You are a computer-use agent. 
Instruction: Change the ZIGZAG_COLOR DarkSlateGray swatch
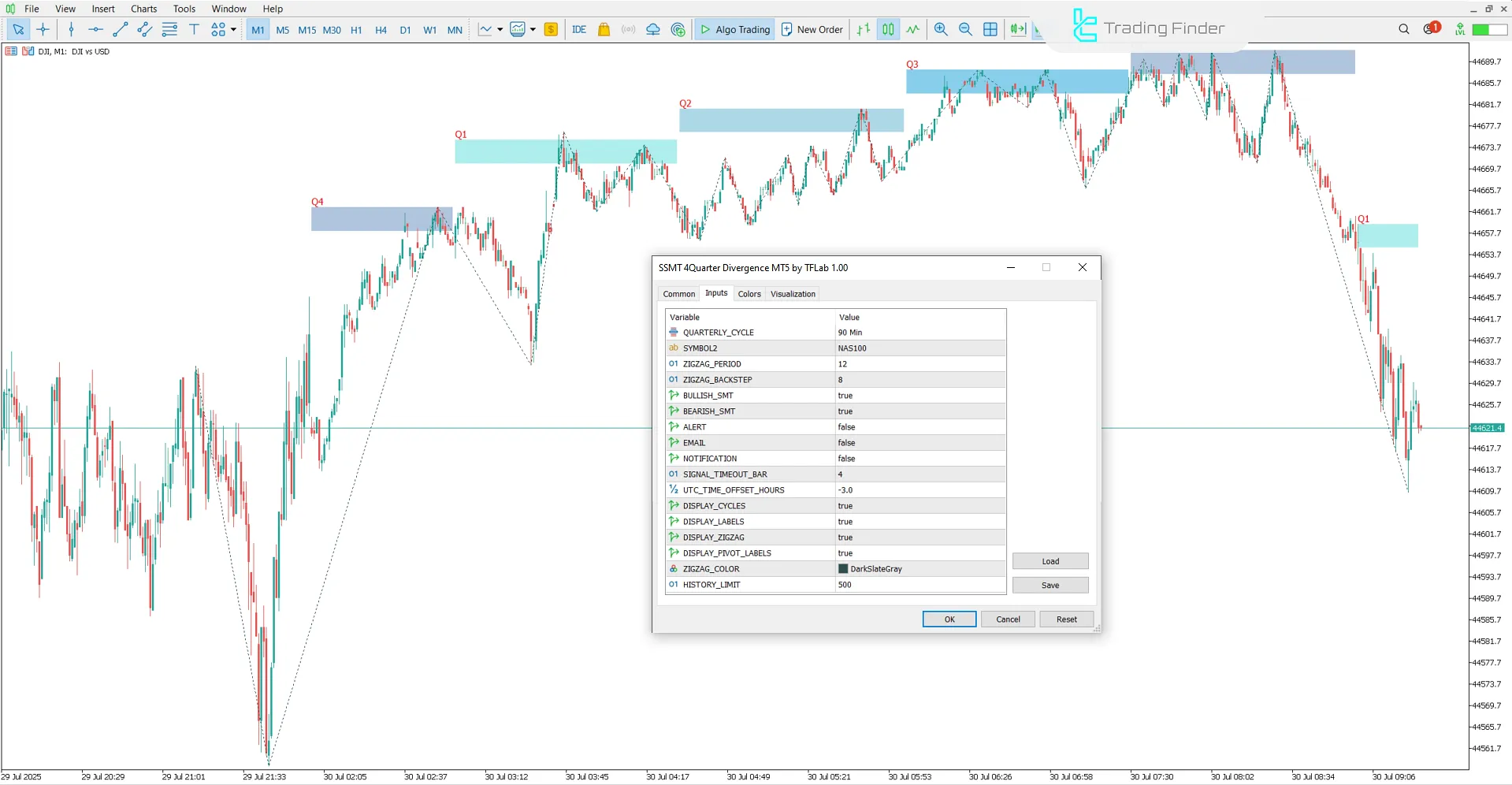(845, 568)
